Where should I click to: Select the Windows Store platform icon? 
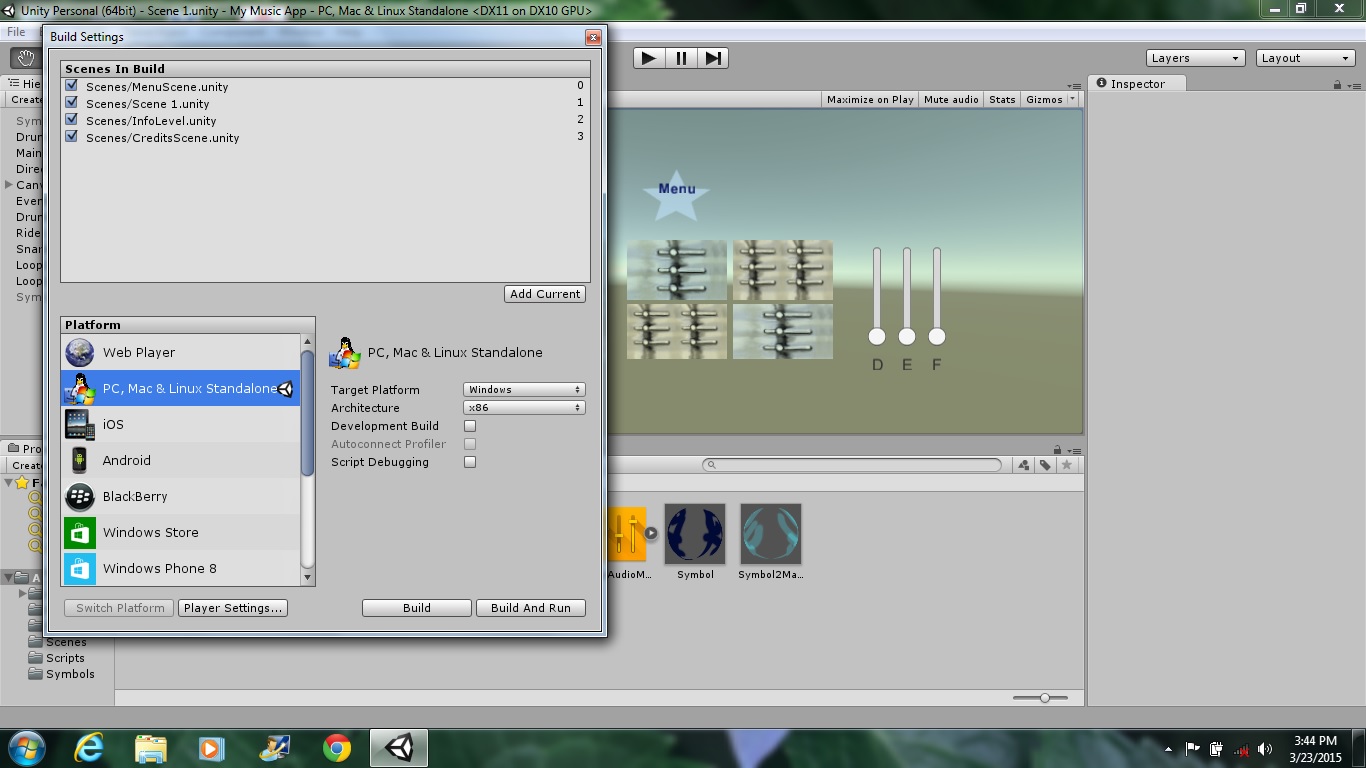(x=80, y=532)
